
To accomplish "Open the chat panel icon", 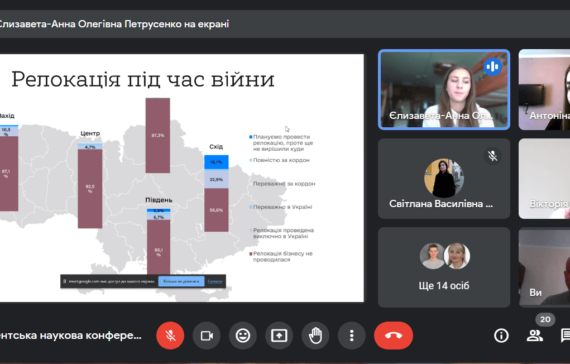I will (x=565, y=335).
